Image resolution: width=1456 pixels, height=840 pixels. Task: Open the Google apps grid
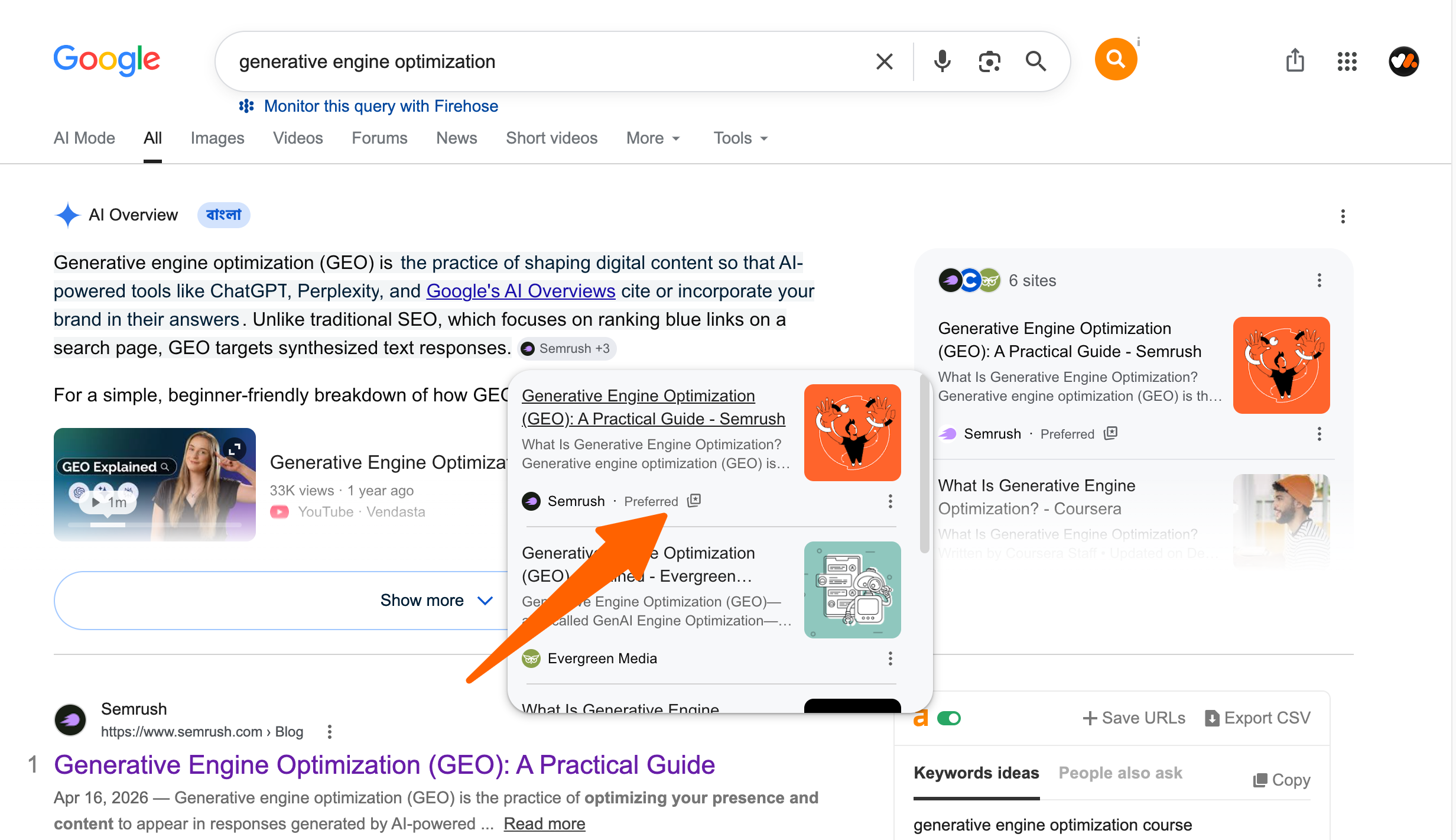1347,61
